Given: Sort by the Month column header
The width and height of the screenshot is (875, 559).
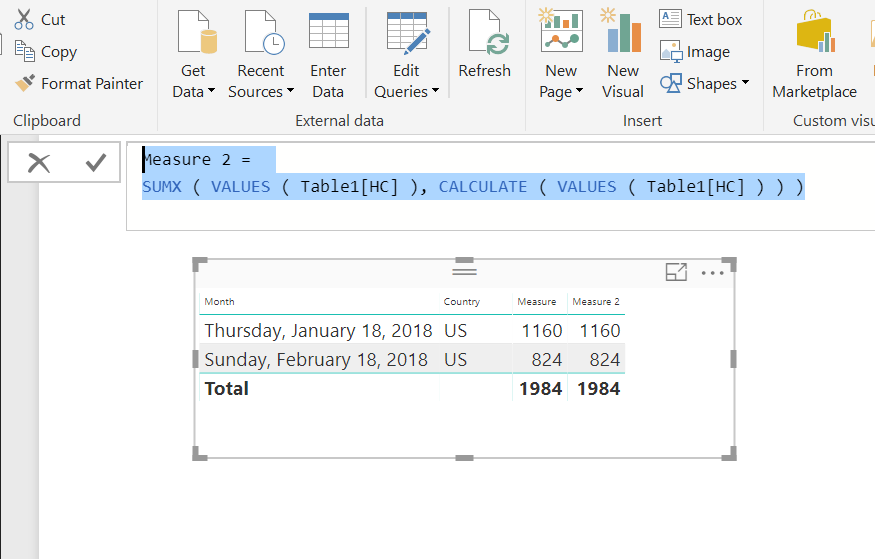Looking at the screenshot, I should tap(219, 301).
